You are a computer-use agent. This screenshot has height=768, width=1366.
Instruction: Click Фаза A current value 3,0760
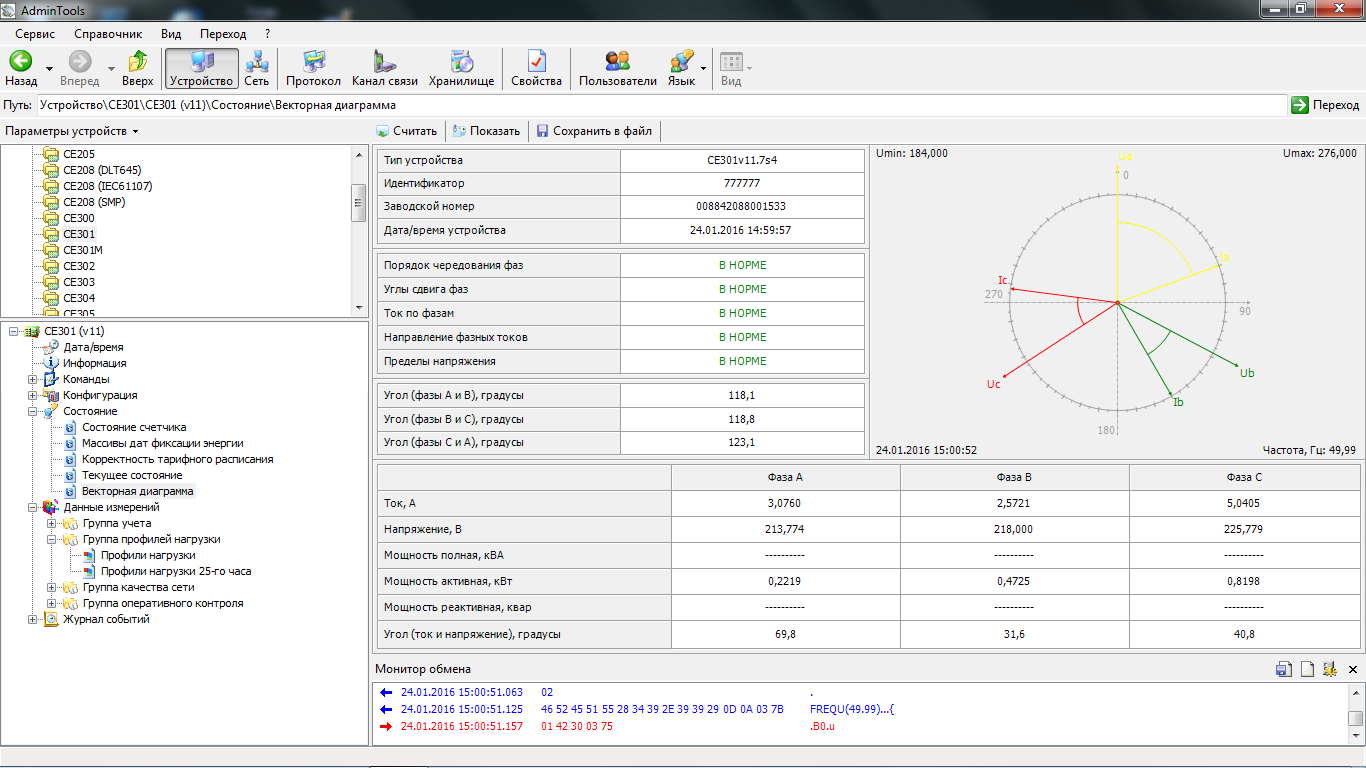pos(785,502)
